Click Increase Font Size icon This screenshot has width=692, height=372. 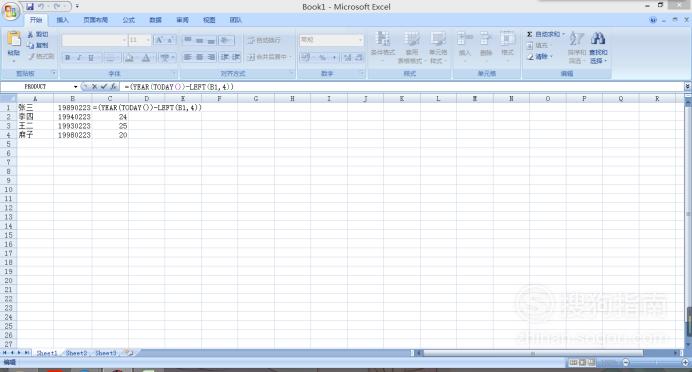tap(159, 40)
